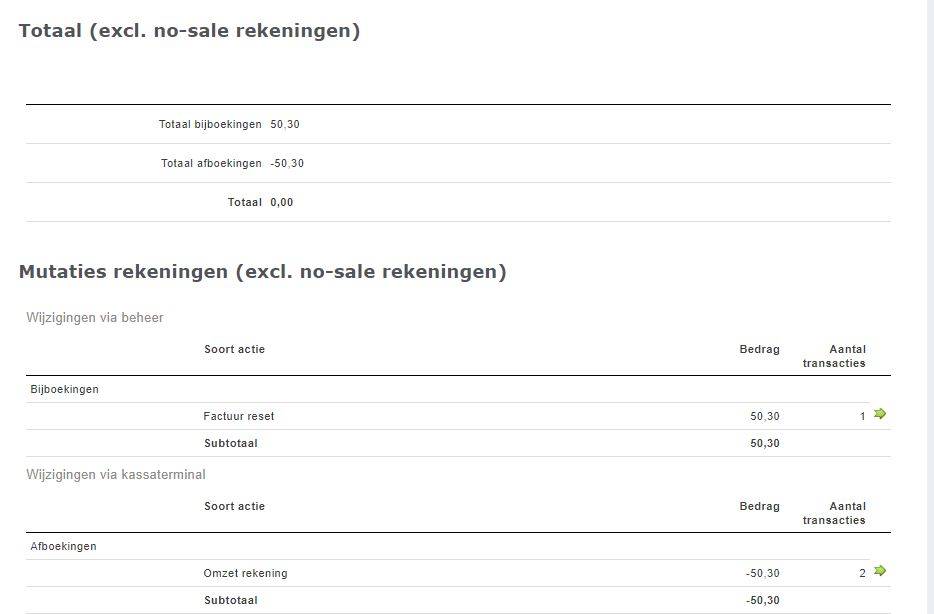Viewport: 934px width, 614px height.
Task: Click the Totaal afboekingen label
Action: [x=211, y=163]
